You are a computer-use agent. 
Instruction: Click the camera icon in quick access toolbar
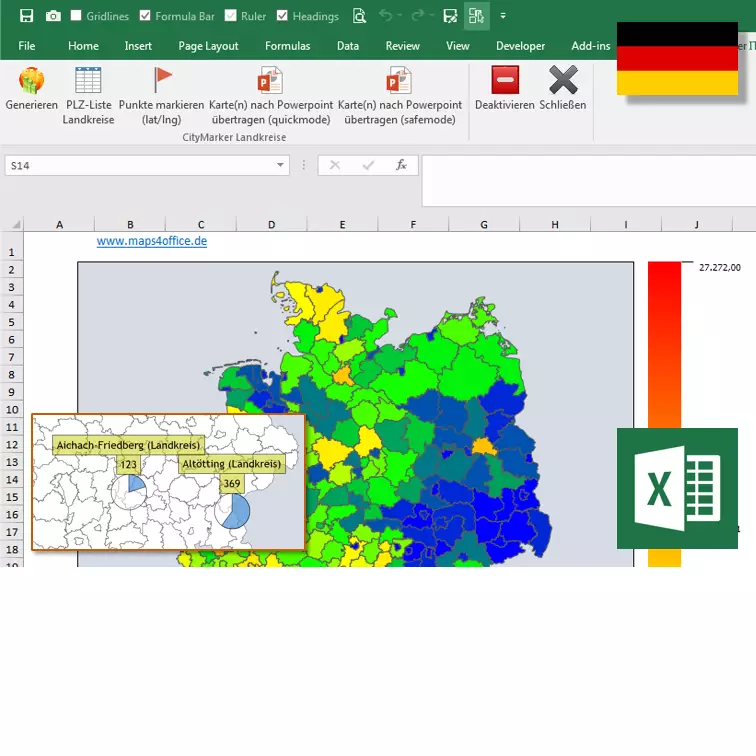tap(52, 16)
